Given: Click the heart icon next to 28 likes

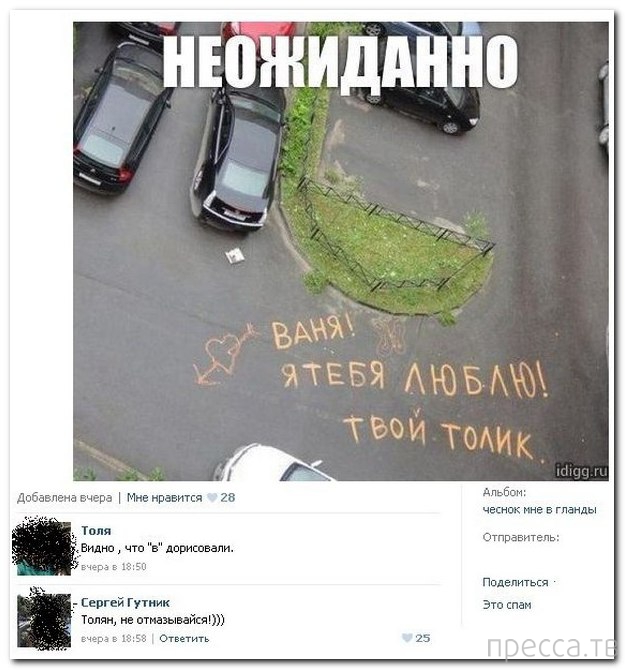Looking at the screenshot, I should tap(212, 497).
